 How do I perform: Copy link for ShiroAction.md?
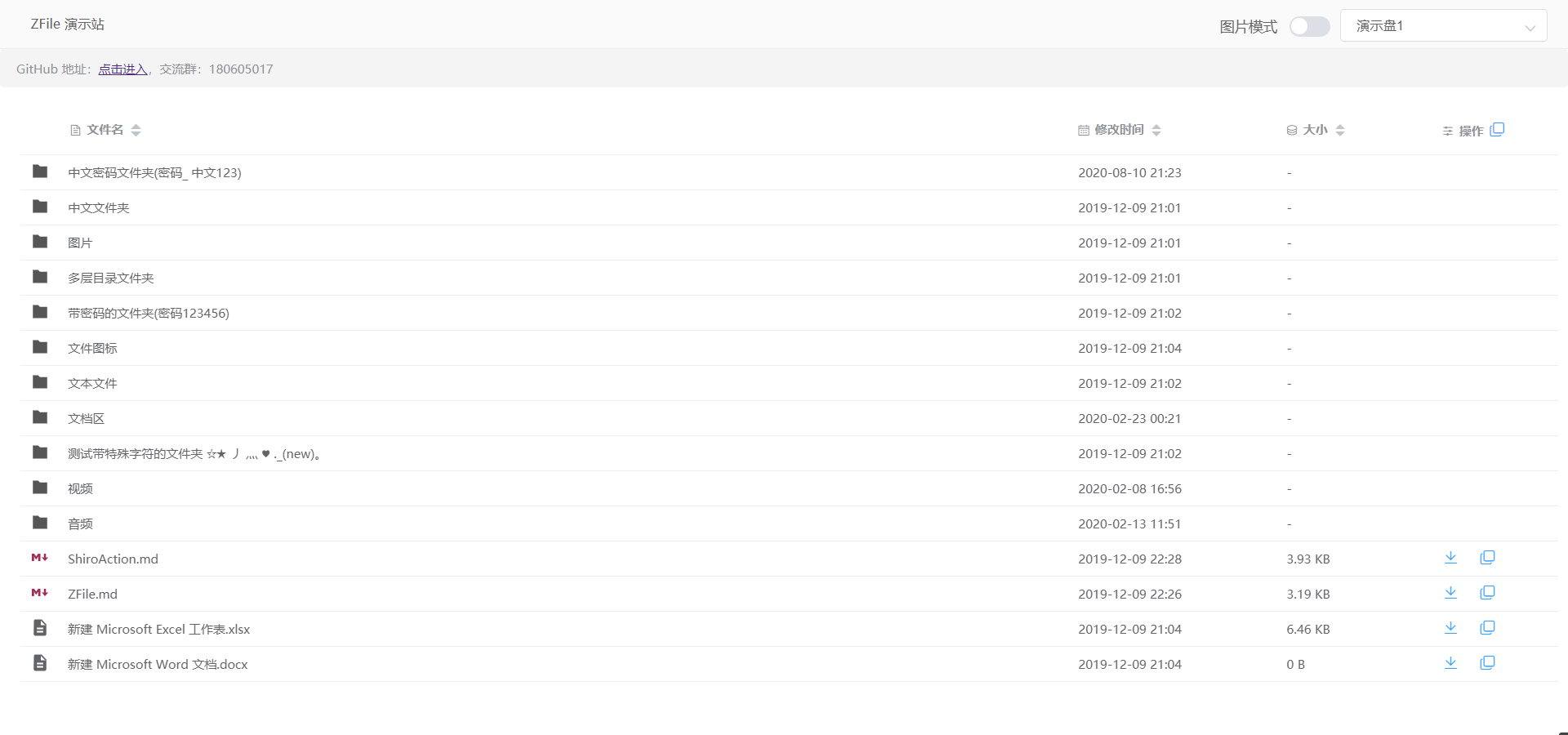click(1487, 558)
